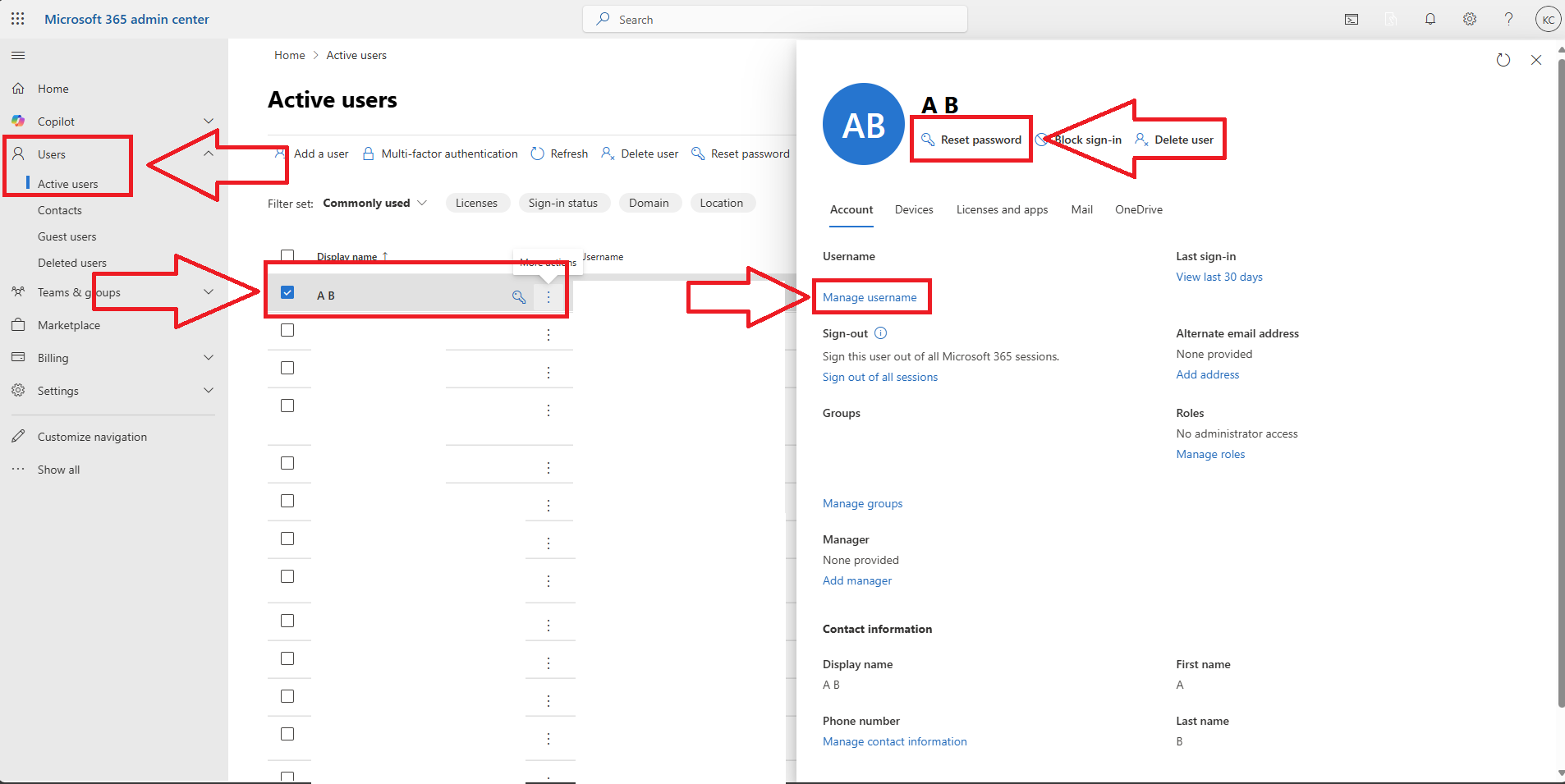Expand the Teams & groups chevron
The width and height of the screenshot is (1565, 784).
pos(209,291)
